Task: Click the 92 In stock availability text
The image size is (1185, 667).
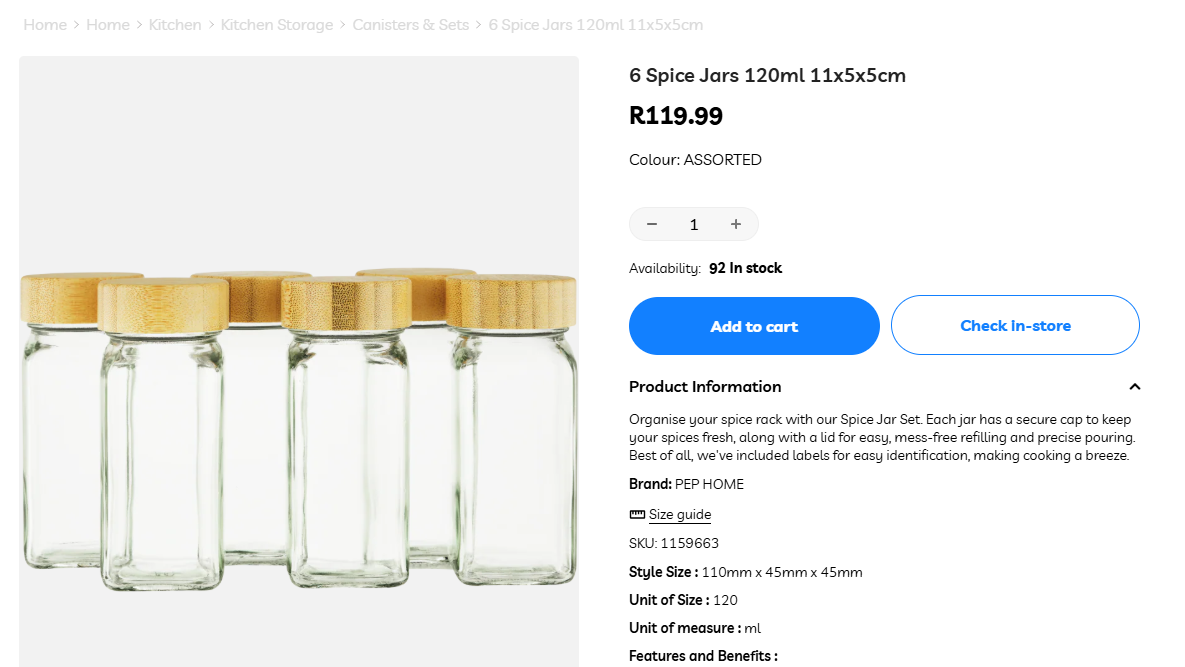Action: point(745,268)
